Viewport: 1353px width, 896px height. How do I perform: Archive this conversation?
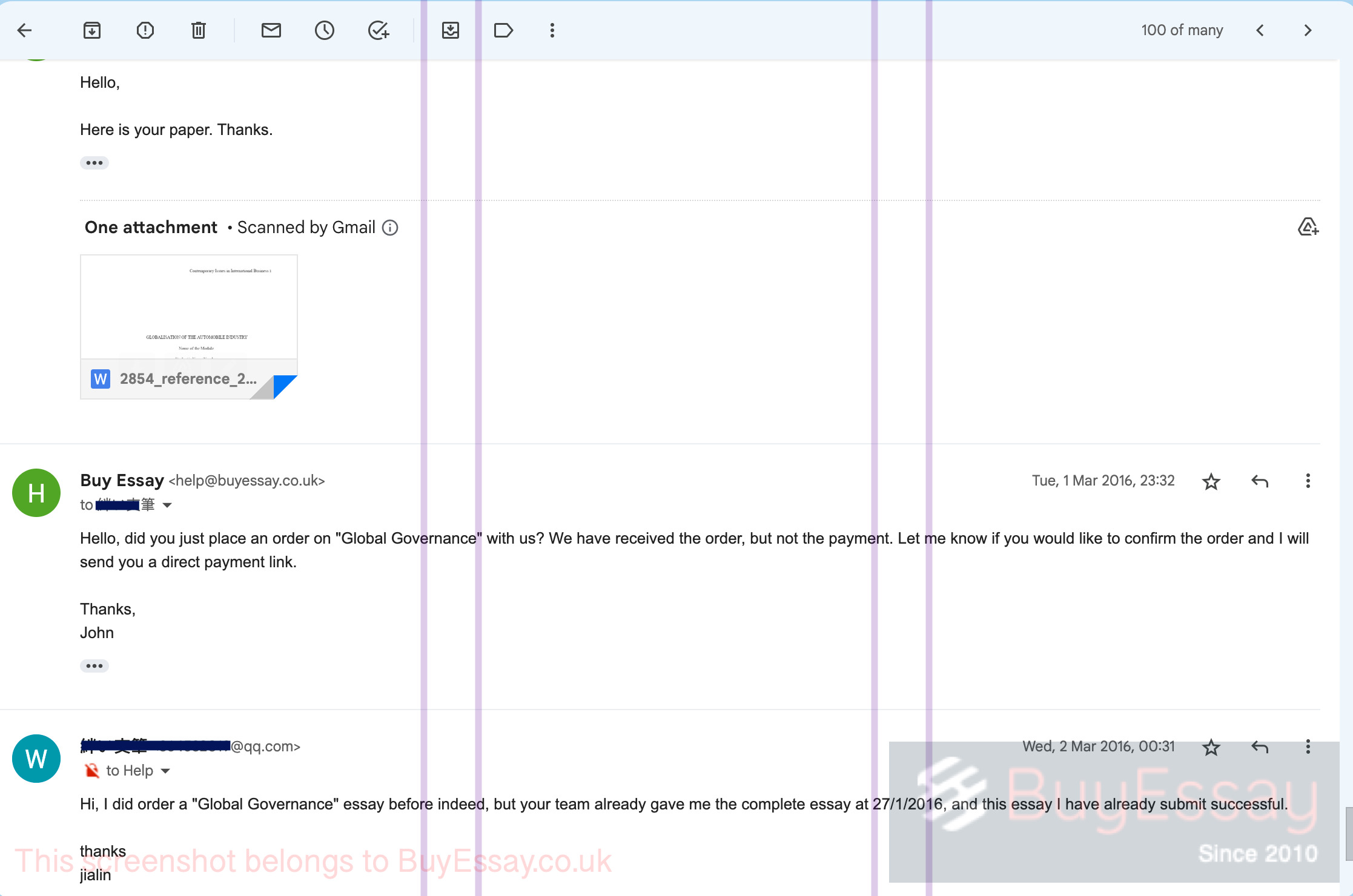click(92, 30)
